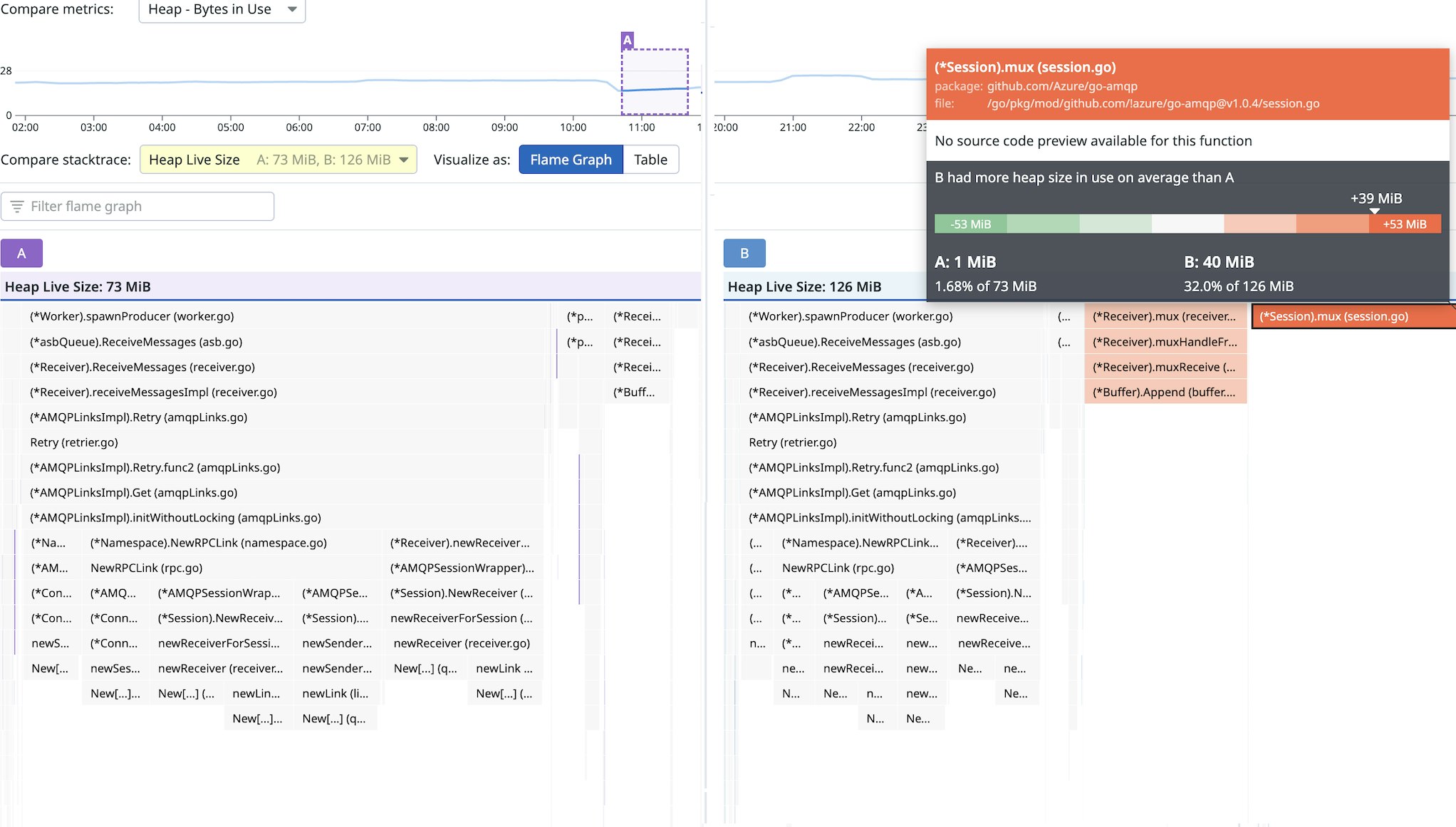This screenshot has width=1456, height=827.
Task: Select the (*Receiver).muxHandleFr... frame in B
Action: pos(1165,342)
